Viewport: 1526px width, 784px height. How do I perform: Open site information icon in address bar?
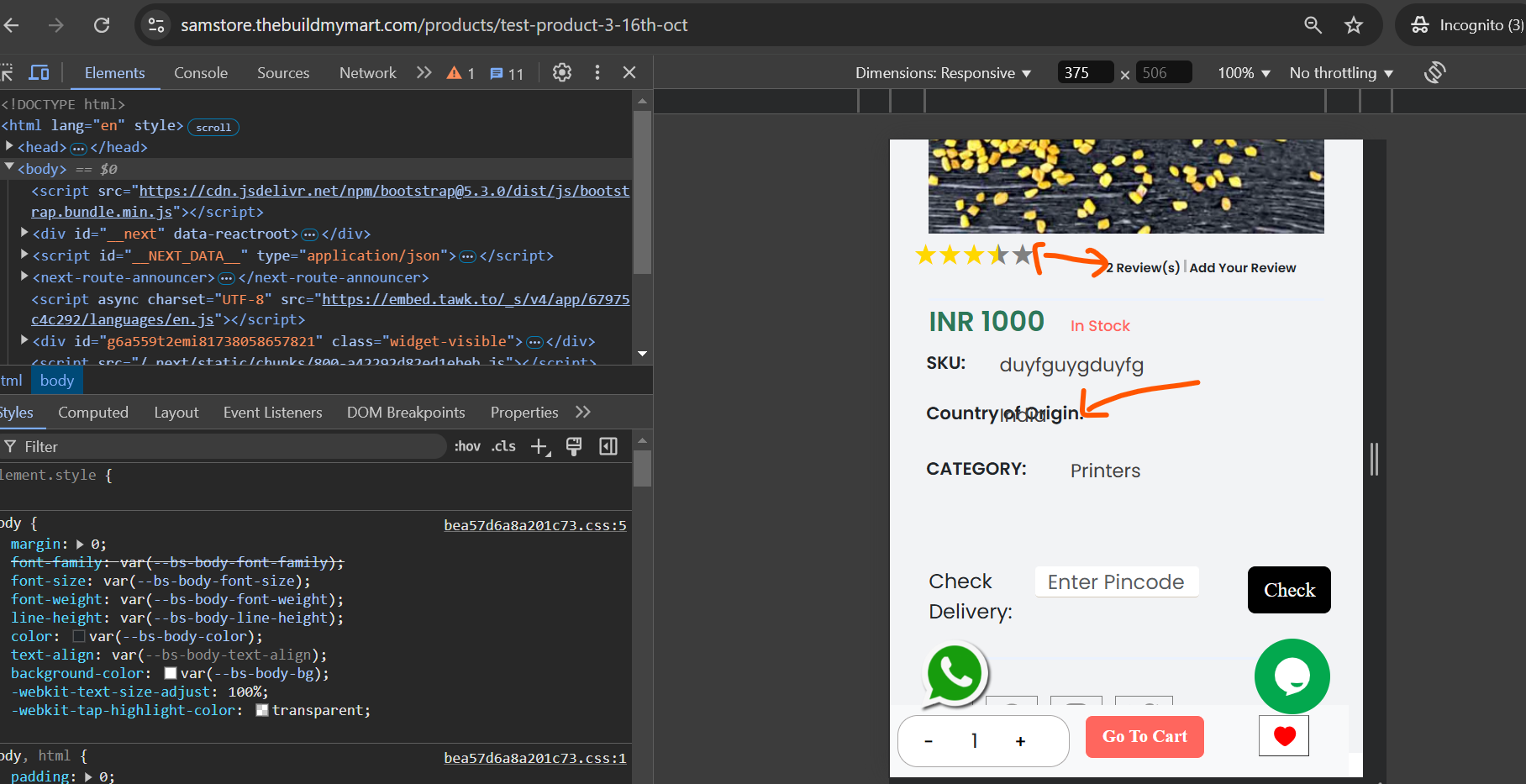tap(156, 25)
